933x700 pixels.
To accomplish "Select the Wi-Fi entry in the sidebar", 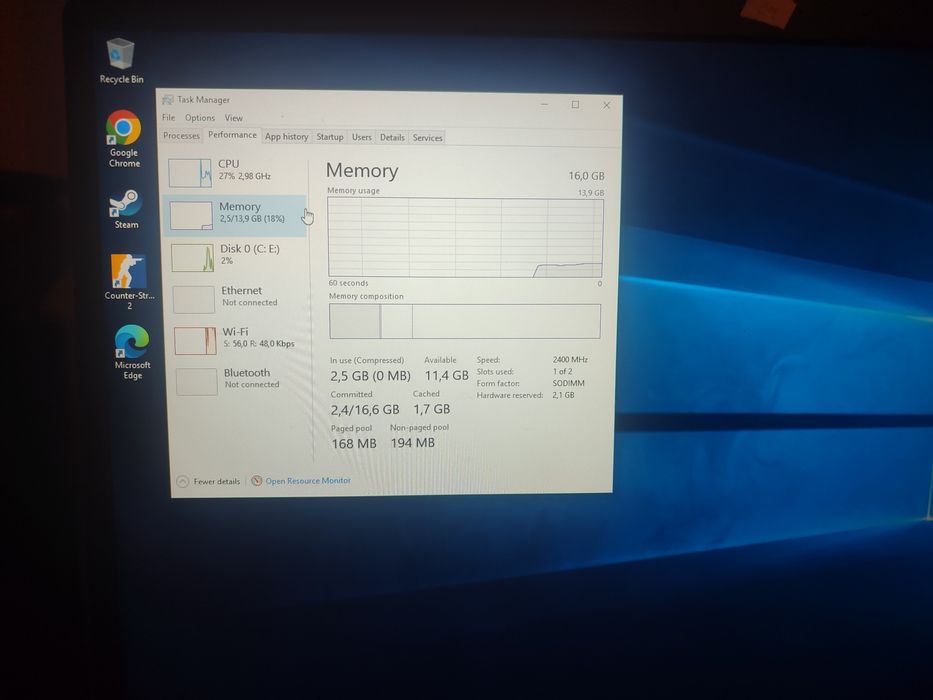I will point(239,340).
